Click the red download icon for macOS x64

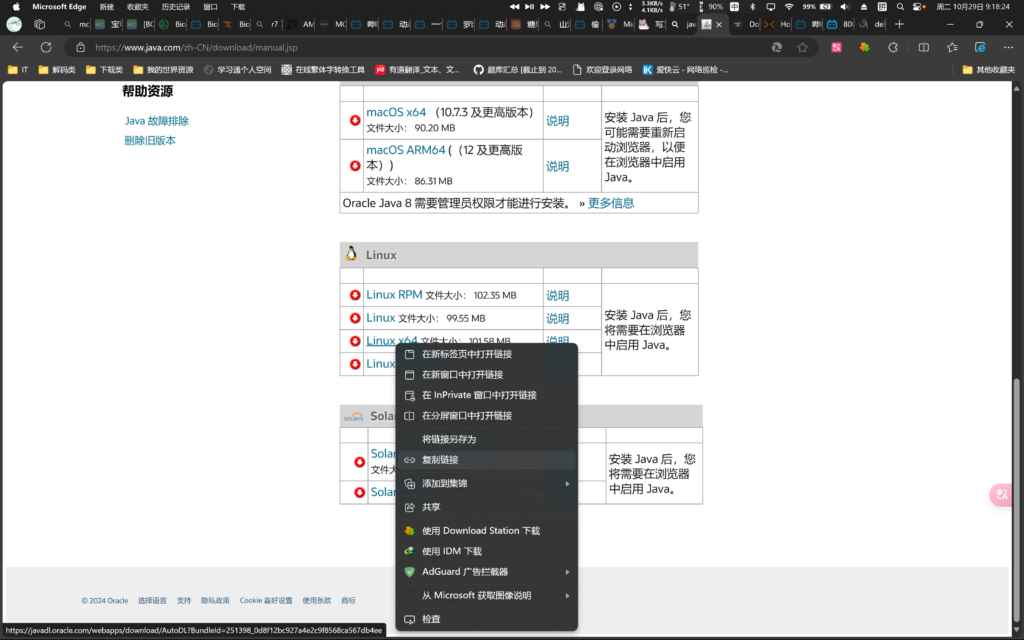355,120
